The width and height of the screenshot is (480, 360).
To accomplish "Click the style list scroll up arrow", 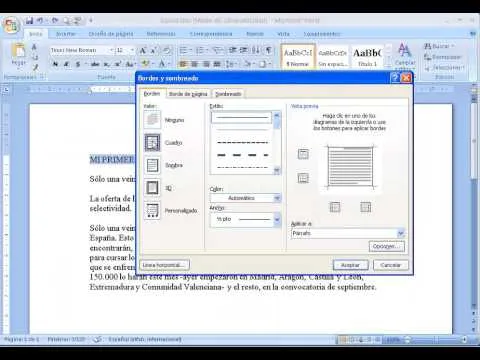I will [x=276, y=115].
